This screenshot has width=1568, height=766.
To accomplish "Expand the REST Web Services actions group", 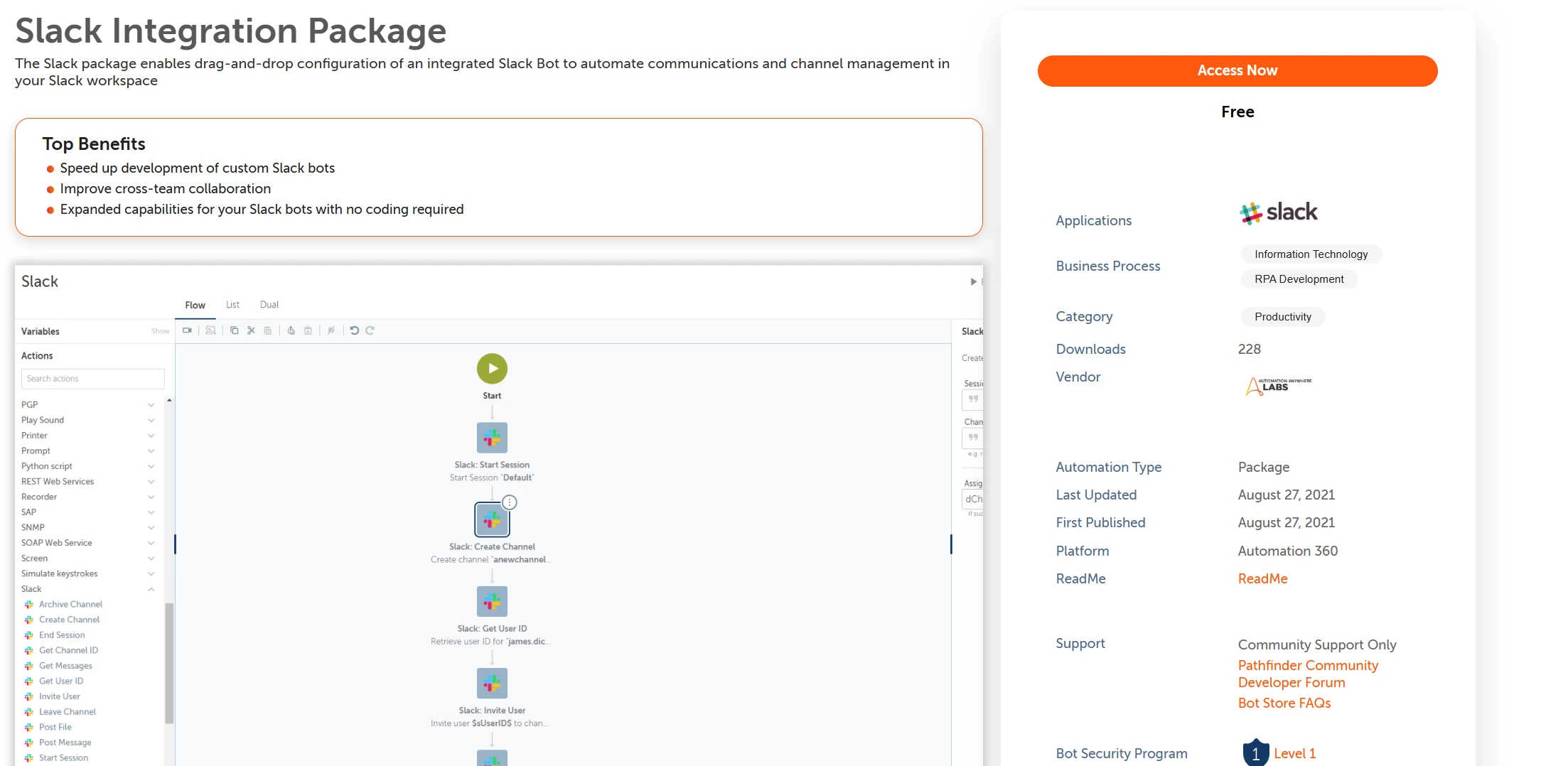I will [151, 482].
